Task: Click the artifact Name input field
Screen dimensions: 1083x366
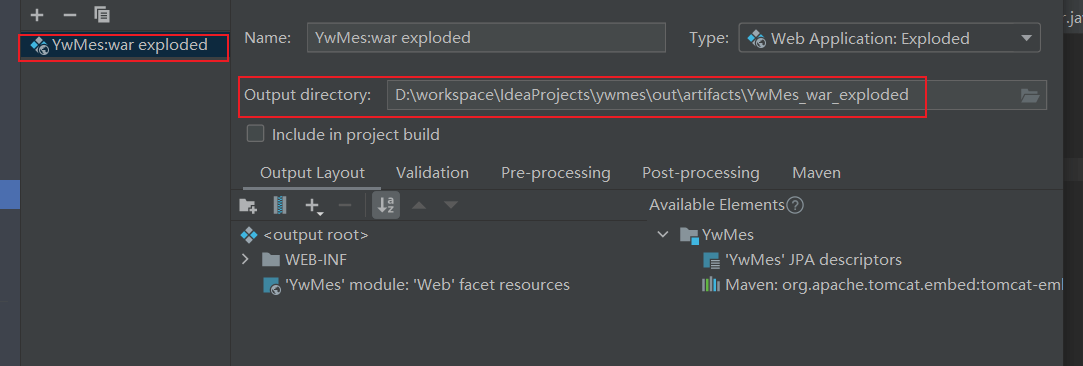Action: [x=486, y=38]
